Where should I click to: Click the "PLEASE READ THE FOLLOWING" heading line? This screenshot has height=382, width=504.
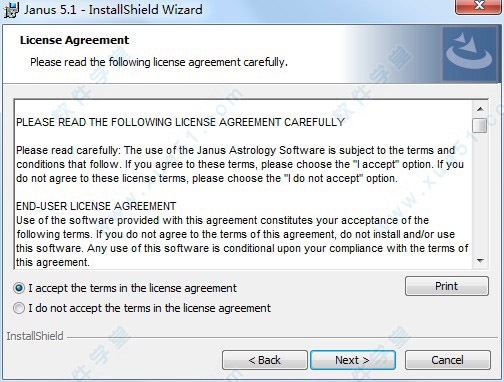point(180,122)
